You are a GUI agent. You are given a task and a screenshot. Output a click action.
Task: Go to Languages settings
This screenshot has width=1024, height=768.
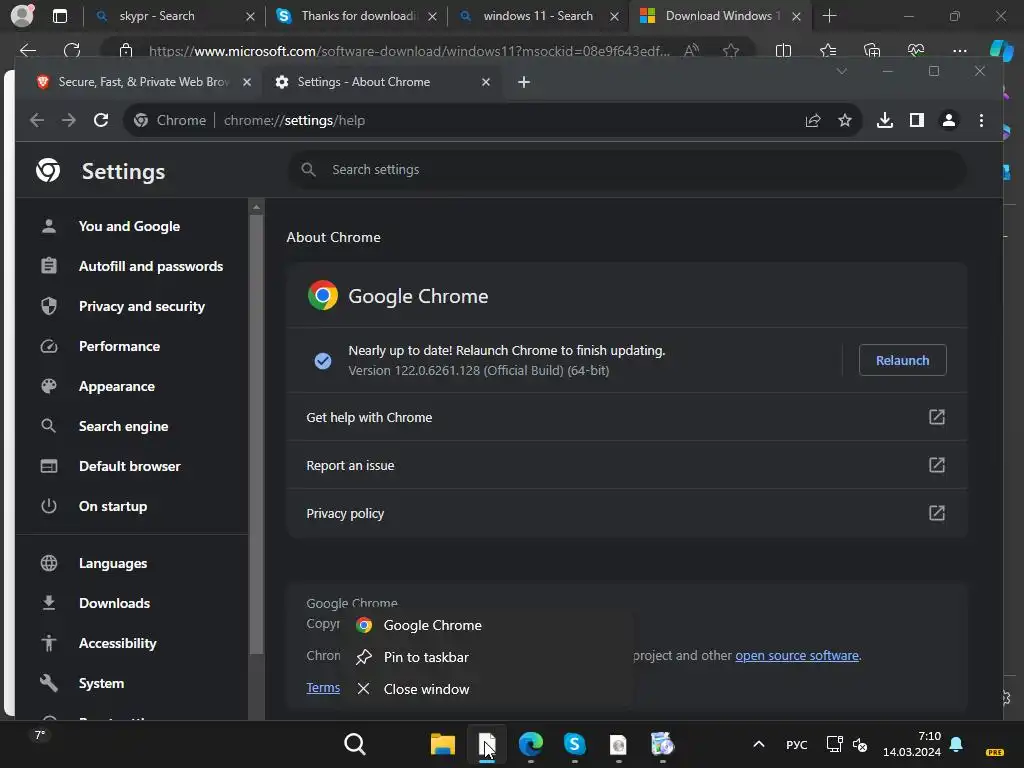click(x=112, y=563)
